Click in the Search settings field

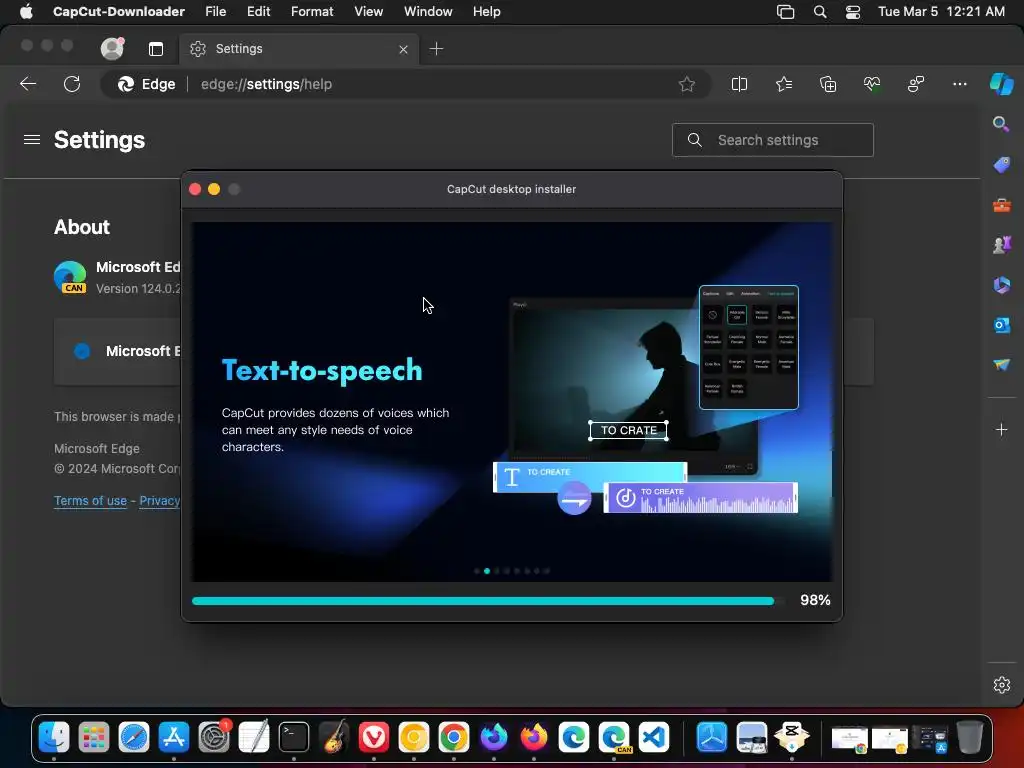coord(773,140)
